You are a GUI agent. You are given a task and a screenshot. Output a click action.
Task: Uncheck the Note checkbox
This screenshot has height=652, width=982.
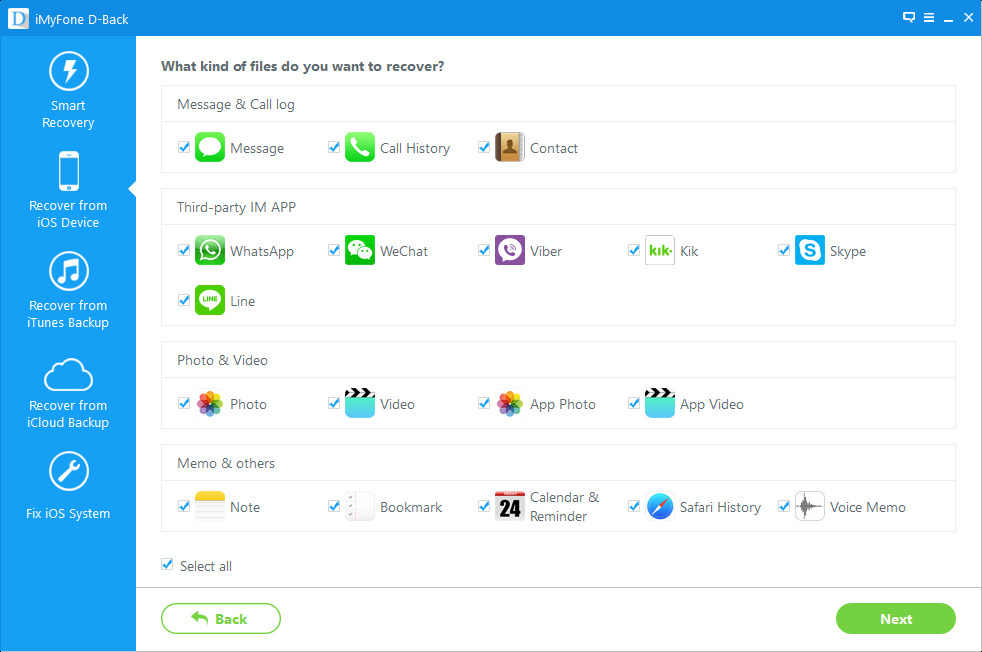[183, 505]
